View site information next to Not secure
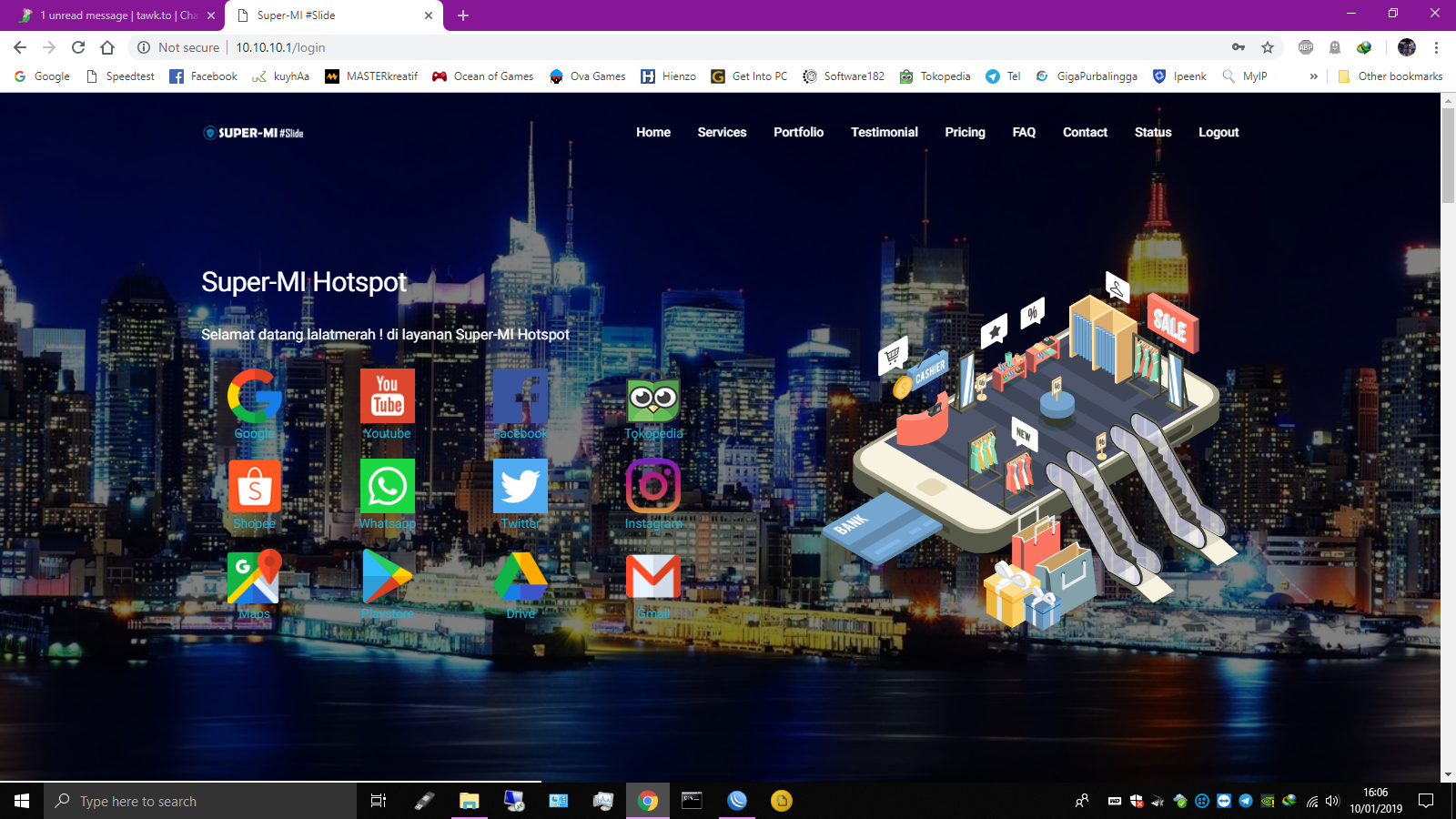Image resolution: width=1456 pixels, height=819 pixels. pos(144,47)
